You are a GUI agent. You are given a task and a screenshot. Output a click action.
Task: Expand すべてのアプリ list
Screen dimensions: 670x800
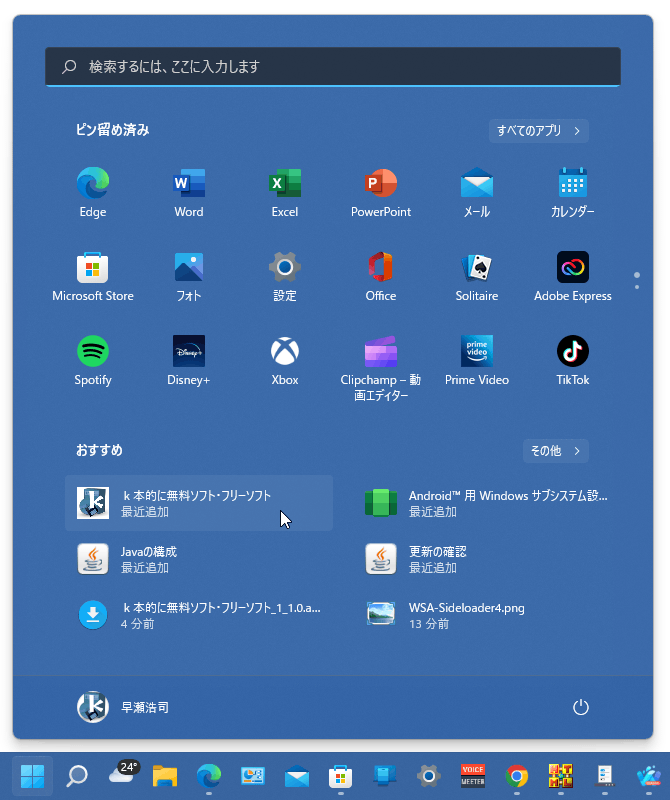[538, 131]
